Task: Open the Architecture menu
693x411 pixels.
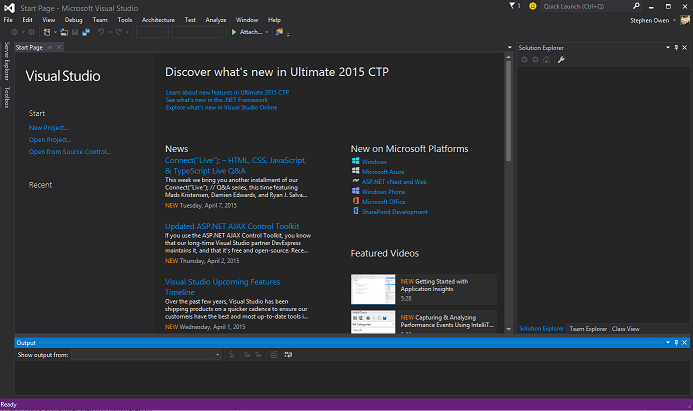Action: 158,20
